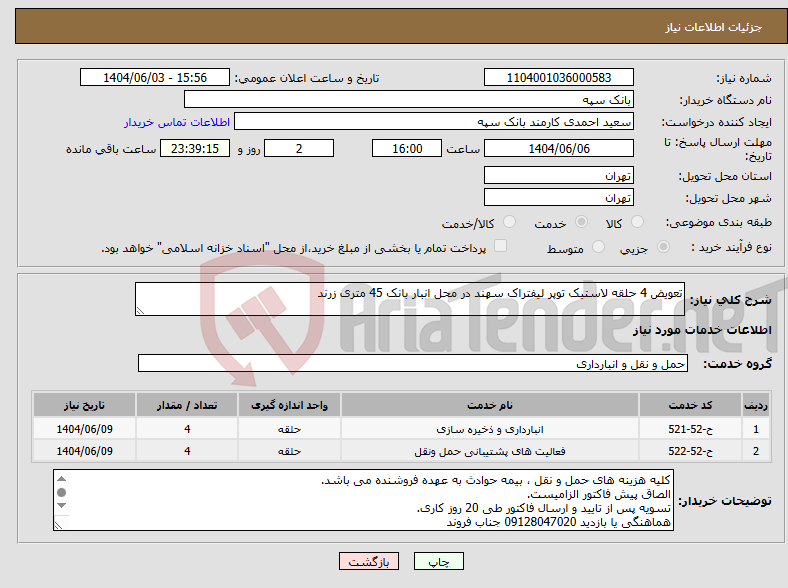The image size is (788, 588).
Task: Click the حلقه unit cell in row 2
Action: [289, 451]
